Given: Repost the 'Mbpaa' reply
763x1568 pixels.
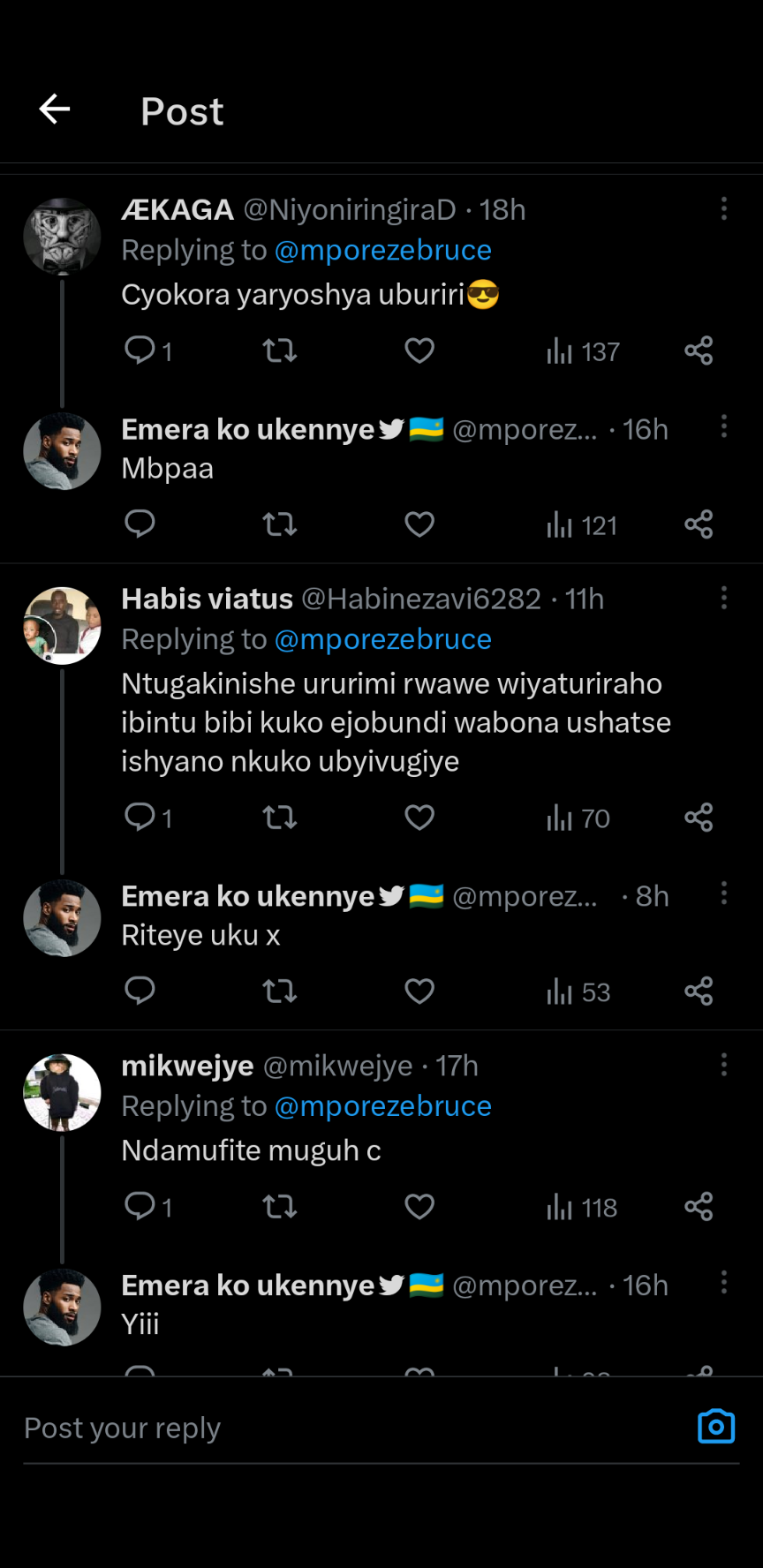Looking at the screenshot, I should pyautogui.click(x=280, y=524).
